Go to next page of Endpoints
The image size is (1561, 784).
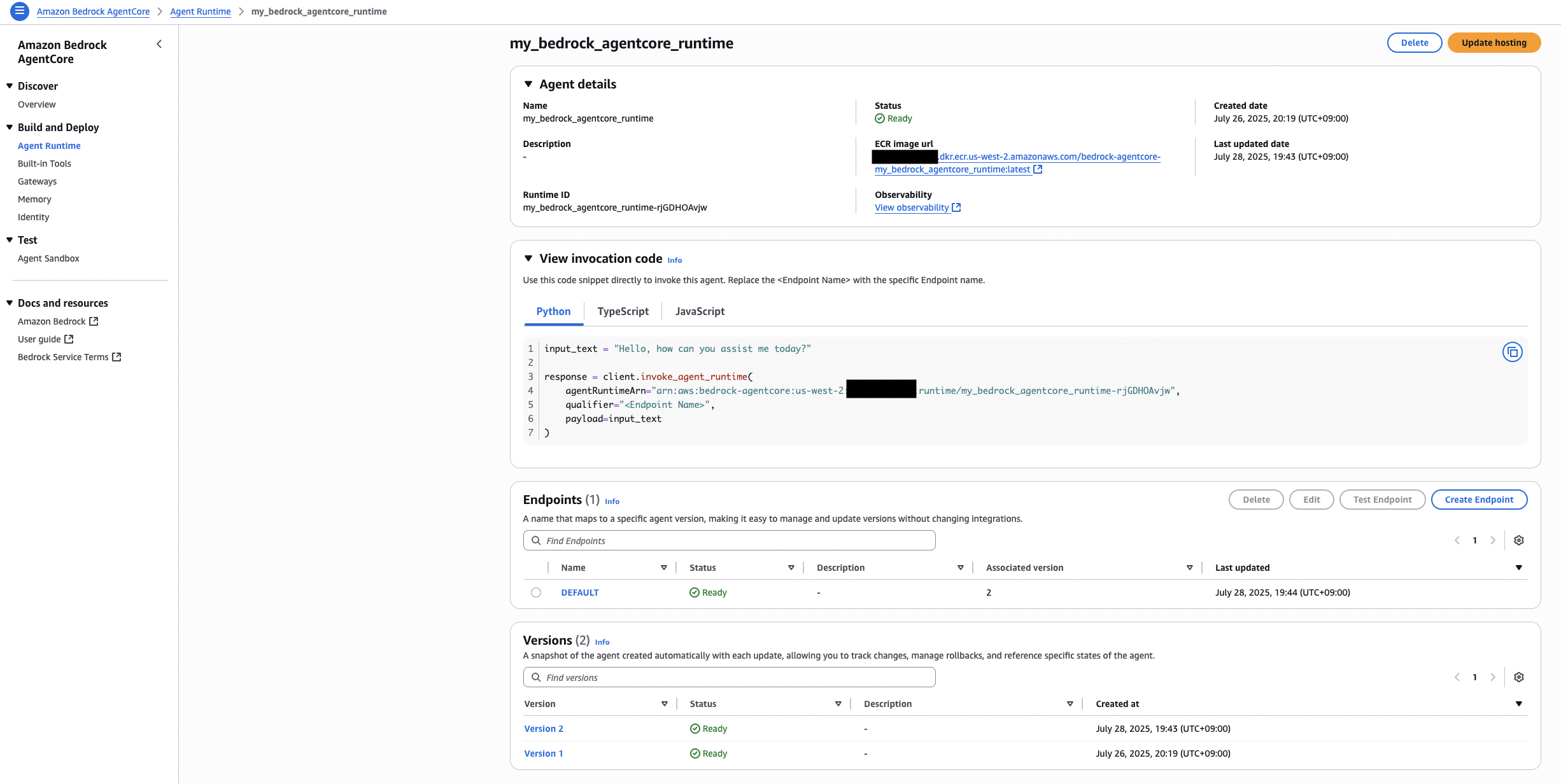pyautogui.click(x=1492, y=540)
